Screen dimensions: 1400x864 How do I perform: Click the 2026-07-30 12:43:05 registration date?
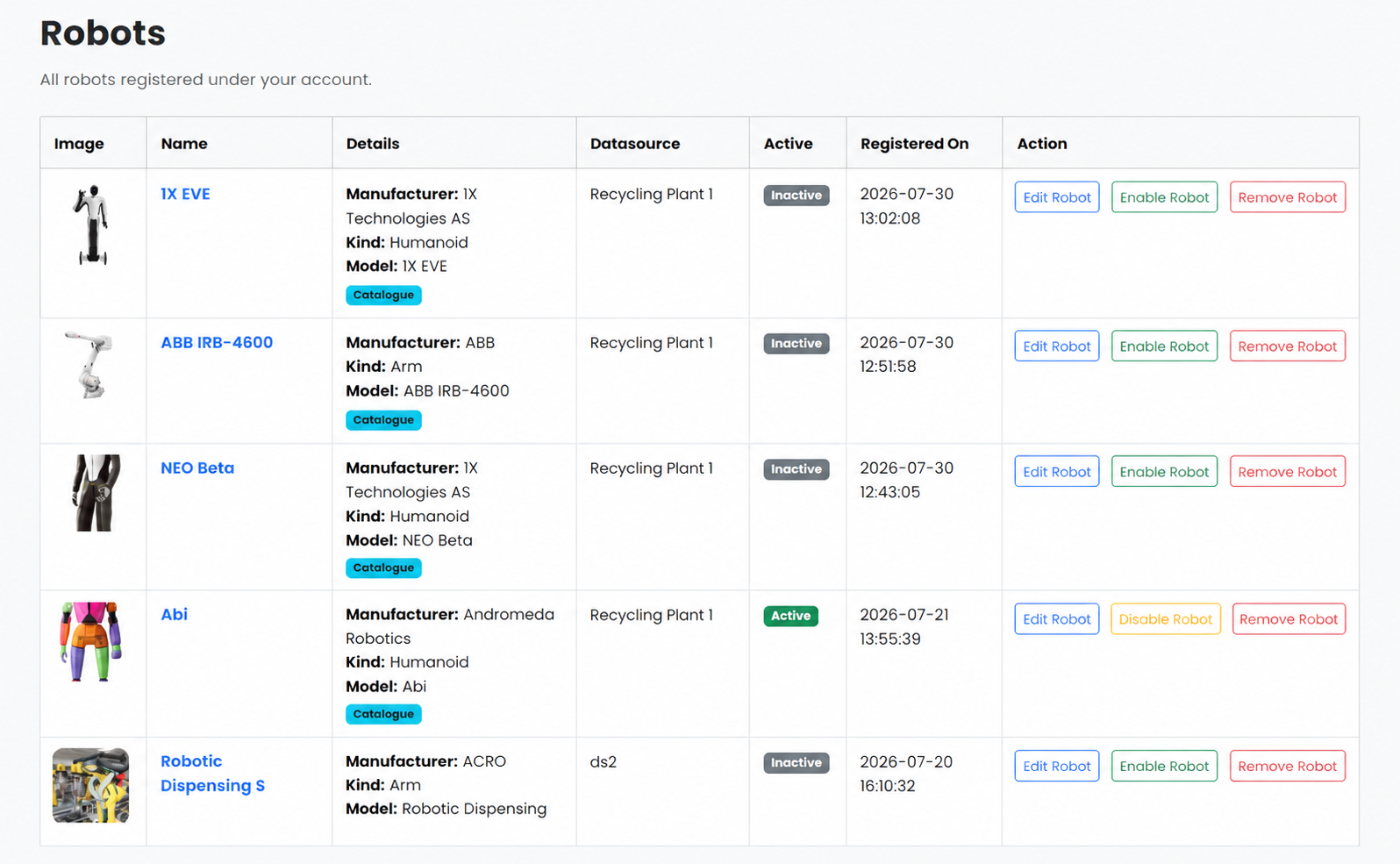point(906,480)
